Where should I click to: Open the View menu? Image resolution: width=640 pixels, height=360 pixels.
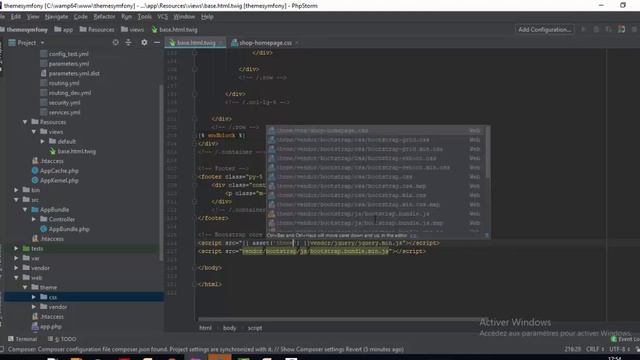(33, 17)
